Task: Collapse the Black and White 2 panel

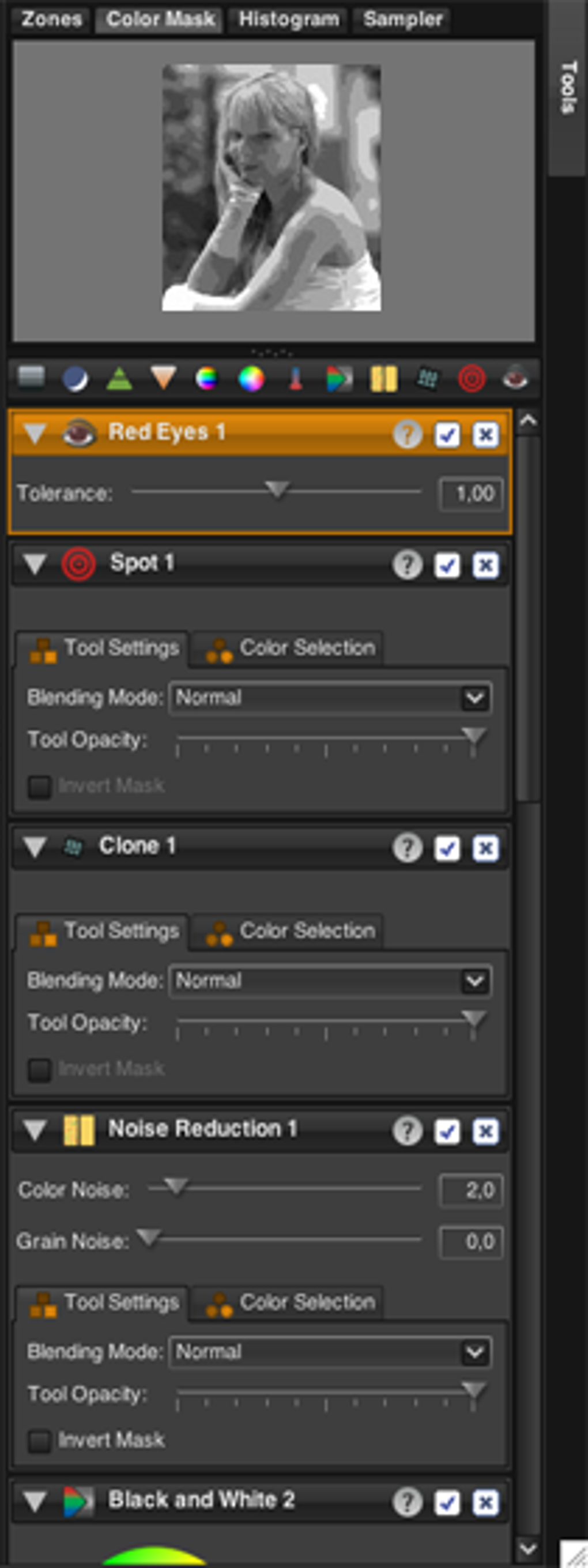Action: click(x=35, y=1501)
